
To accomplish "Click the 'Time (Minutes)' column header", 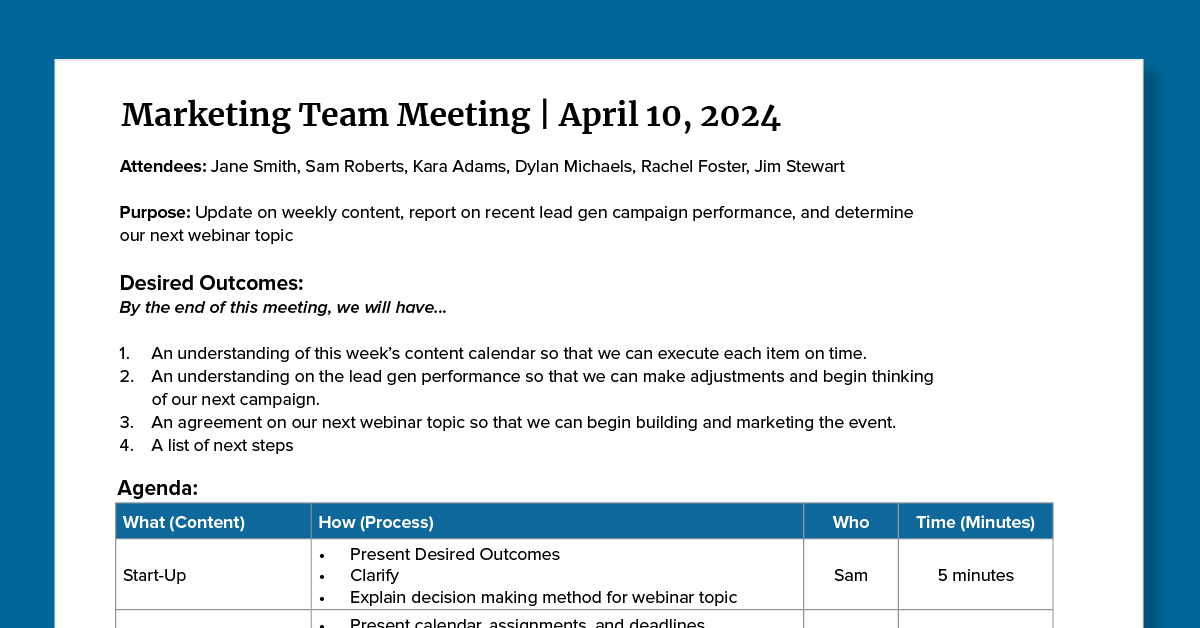I will (975, 522).
